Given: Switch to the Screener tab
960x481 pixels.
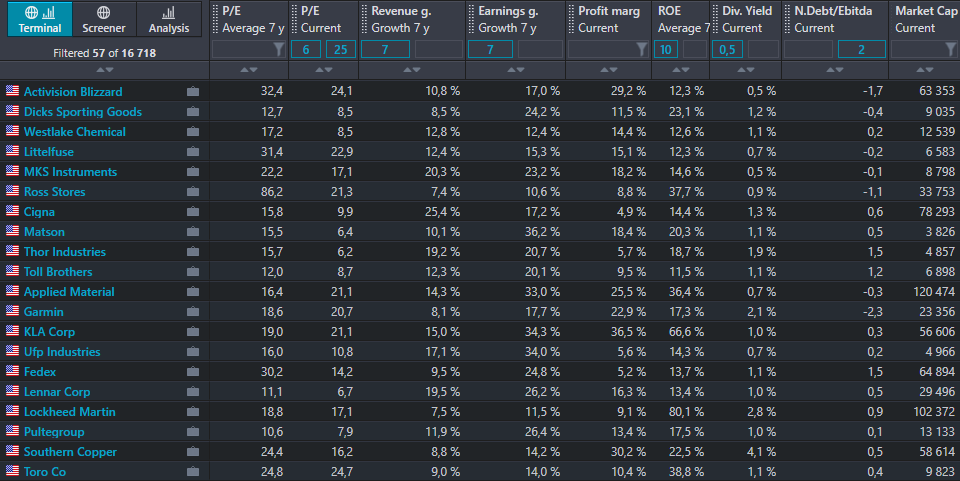Looking at the screenshot, I should [104, 19].
